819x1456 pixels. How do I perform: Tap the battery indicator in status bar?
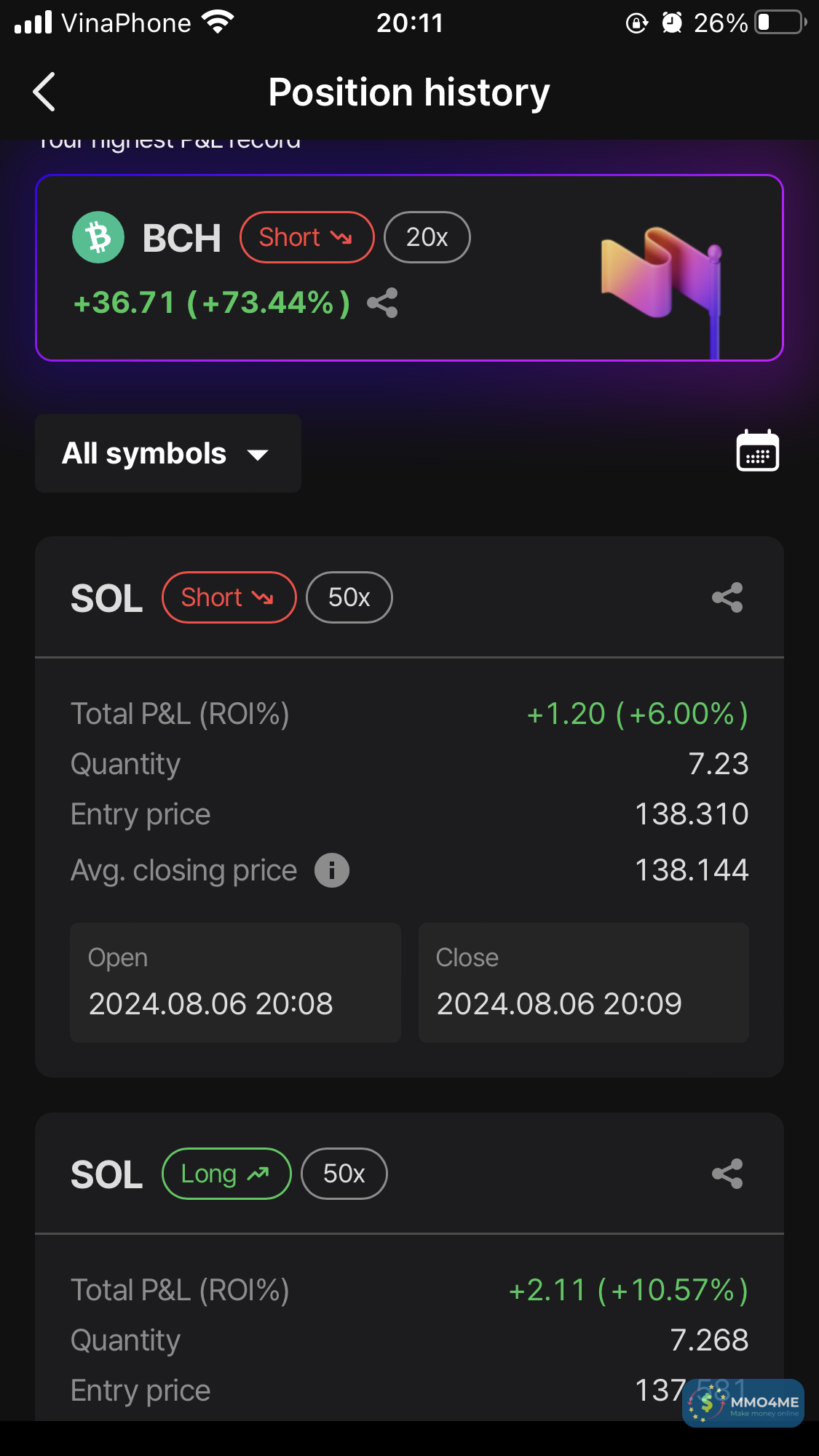(x=780, y=23)
